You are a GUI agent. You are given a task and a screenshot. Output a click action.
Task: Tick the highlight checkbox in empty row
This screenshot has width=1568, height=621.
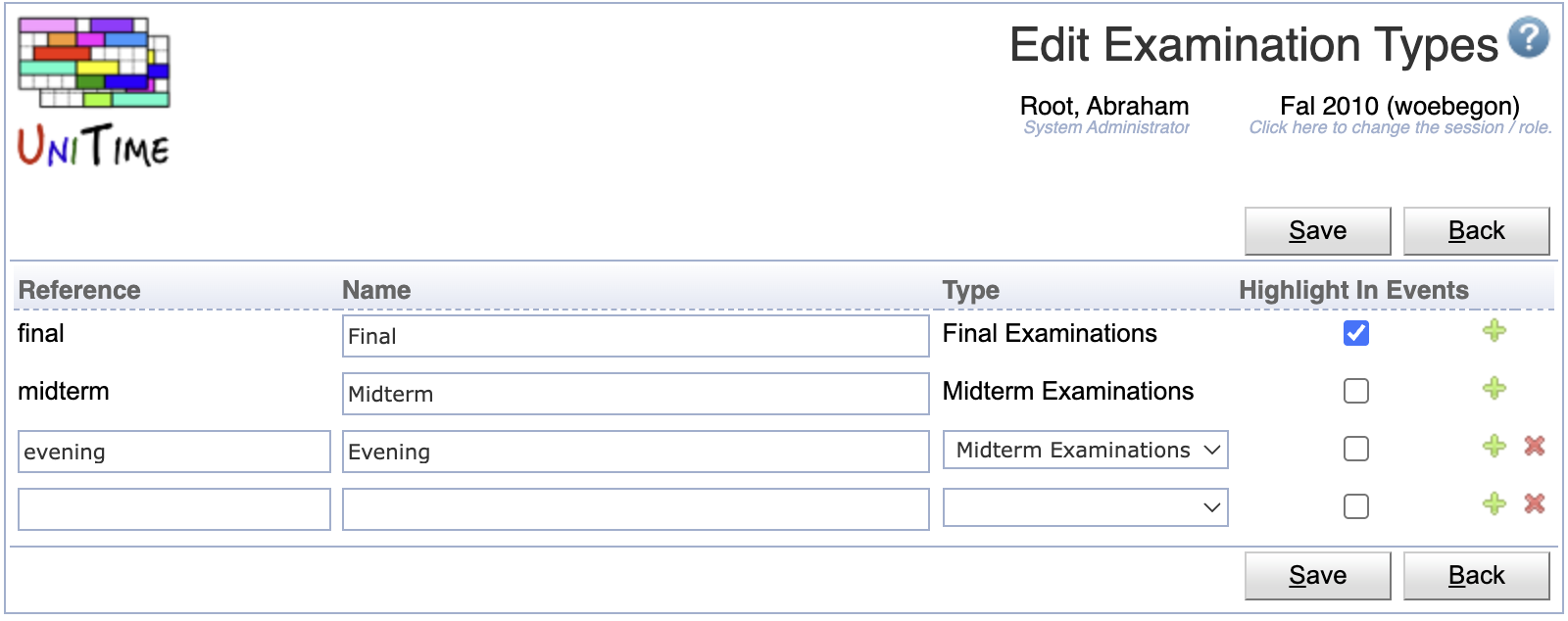(1356, 506)
